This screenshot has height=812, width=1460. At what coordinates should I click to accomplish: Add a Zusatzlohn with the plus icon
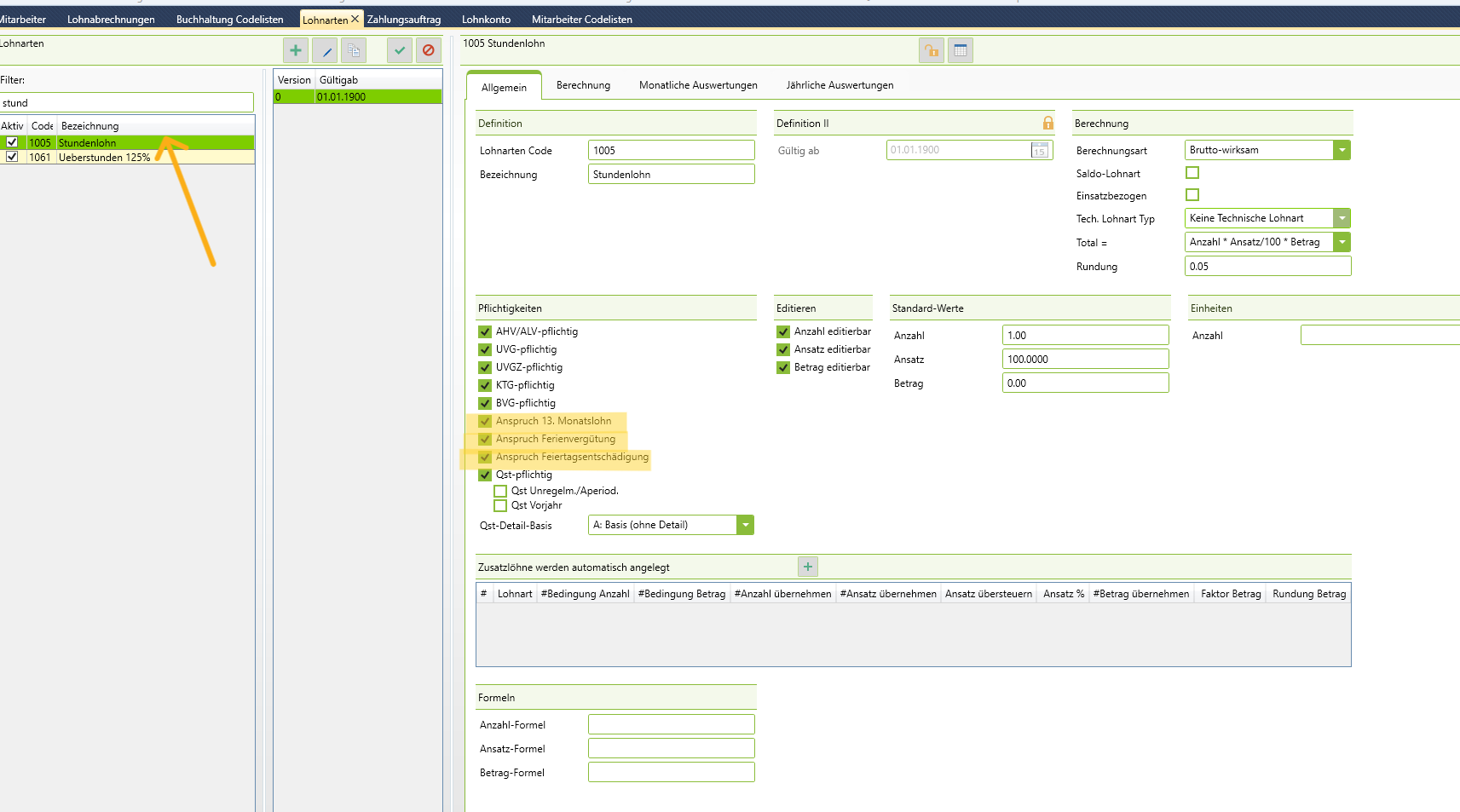(x=808, y=567)
